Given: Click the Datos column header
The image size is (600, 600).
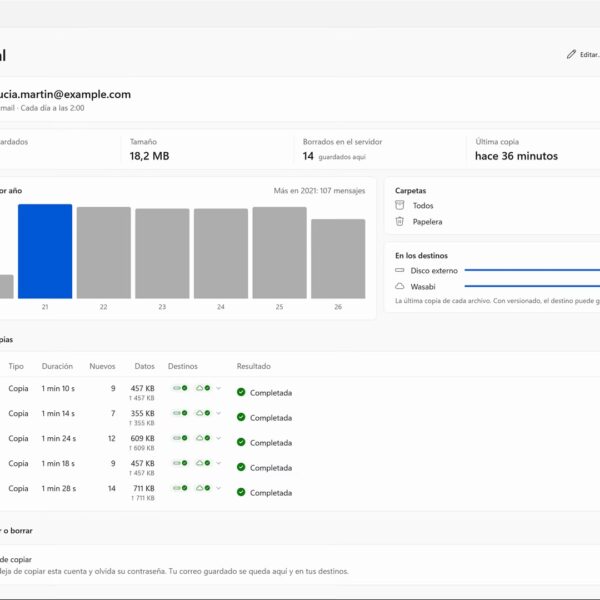Looking at the screenshot, I should [145, 366].
